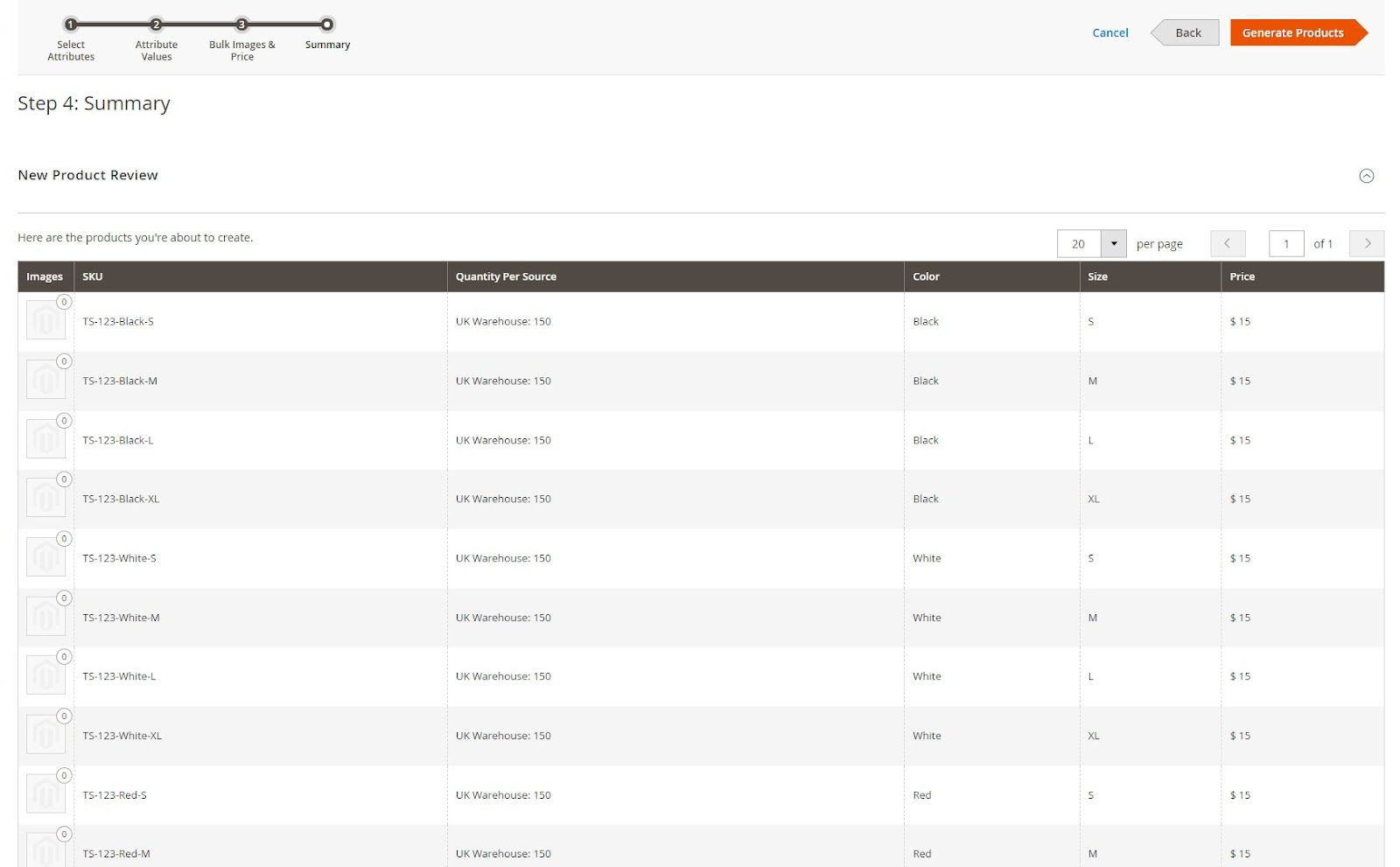Click the next page arrow
Viewport: 1400px width, 867px height.
point(1367,243)
